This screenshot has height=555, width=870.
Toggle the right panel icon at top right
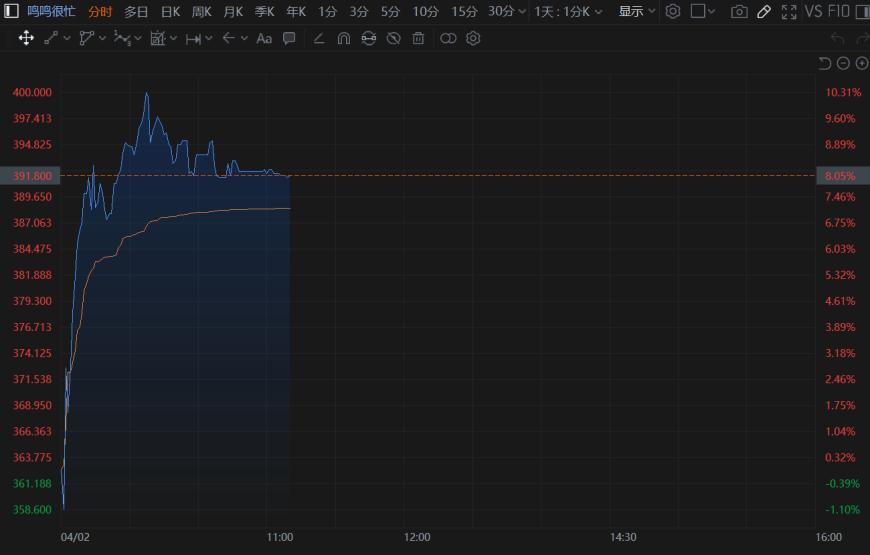click(699, 12)
